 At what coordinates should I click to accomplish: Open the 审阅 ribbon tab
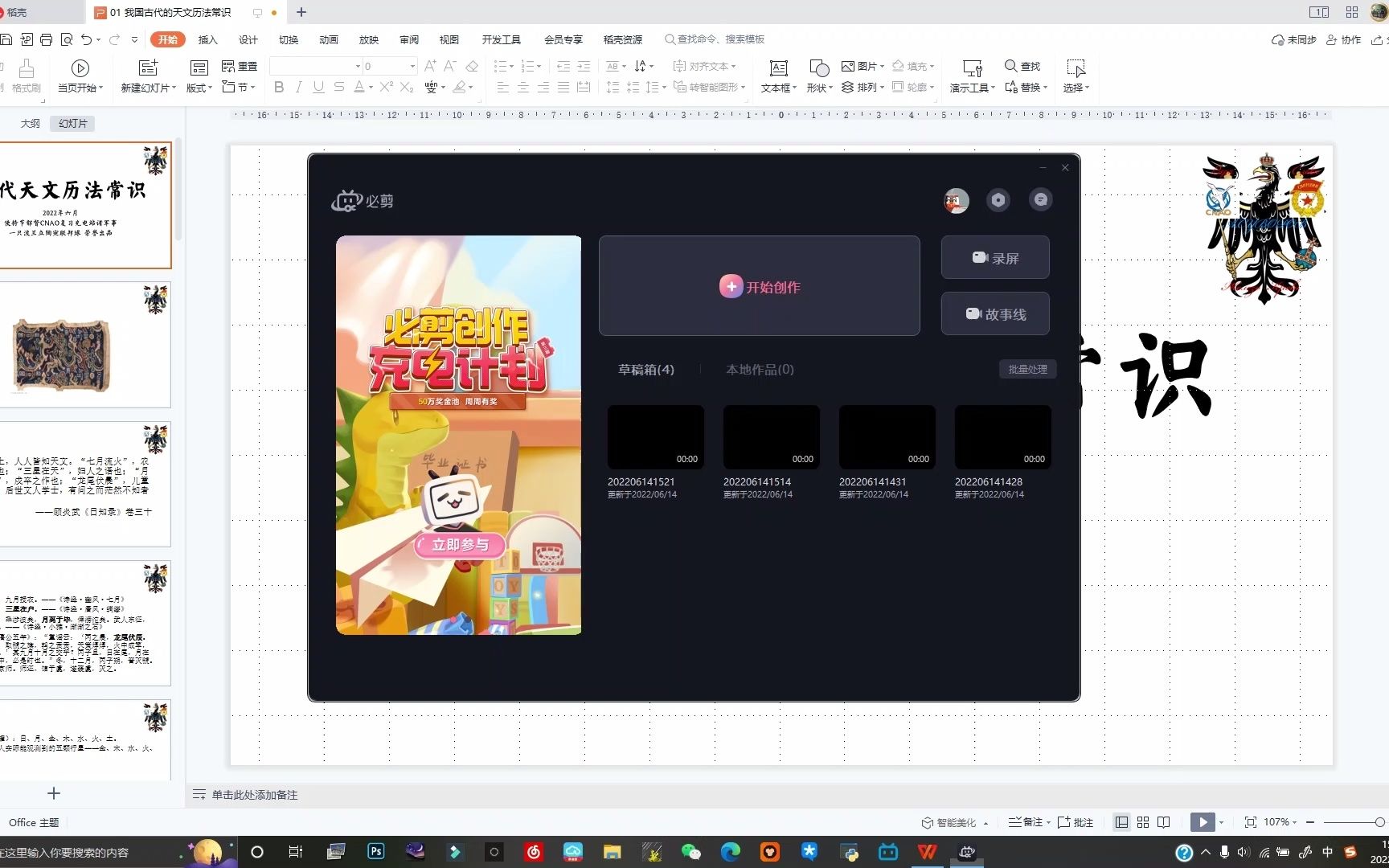pos(409,39)
